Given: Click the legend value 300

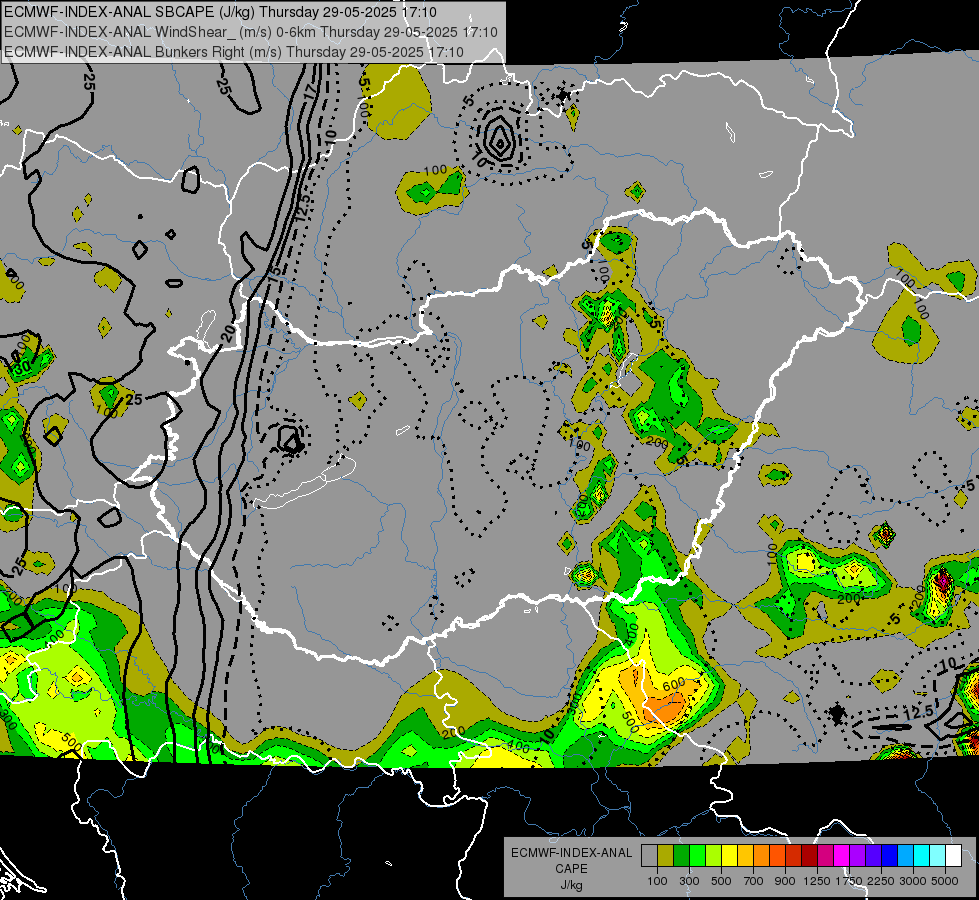Looking at the screenshot, I should pos(689,881).
